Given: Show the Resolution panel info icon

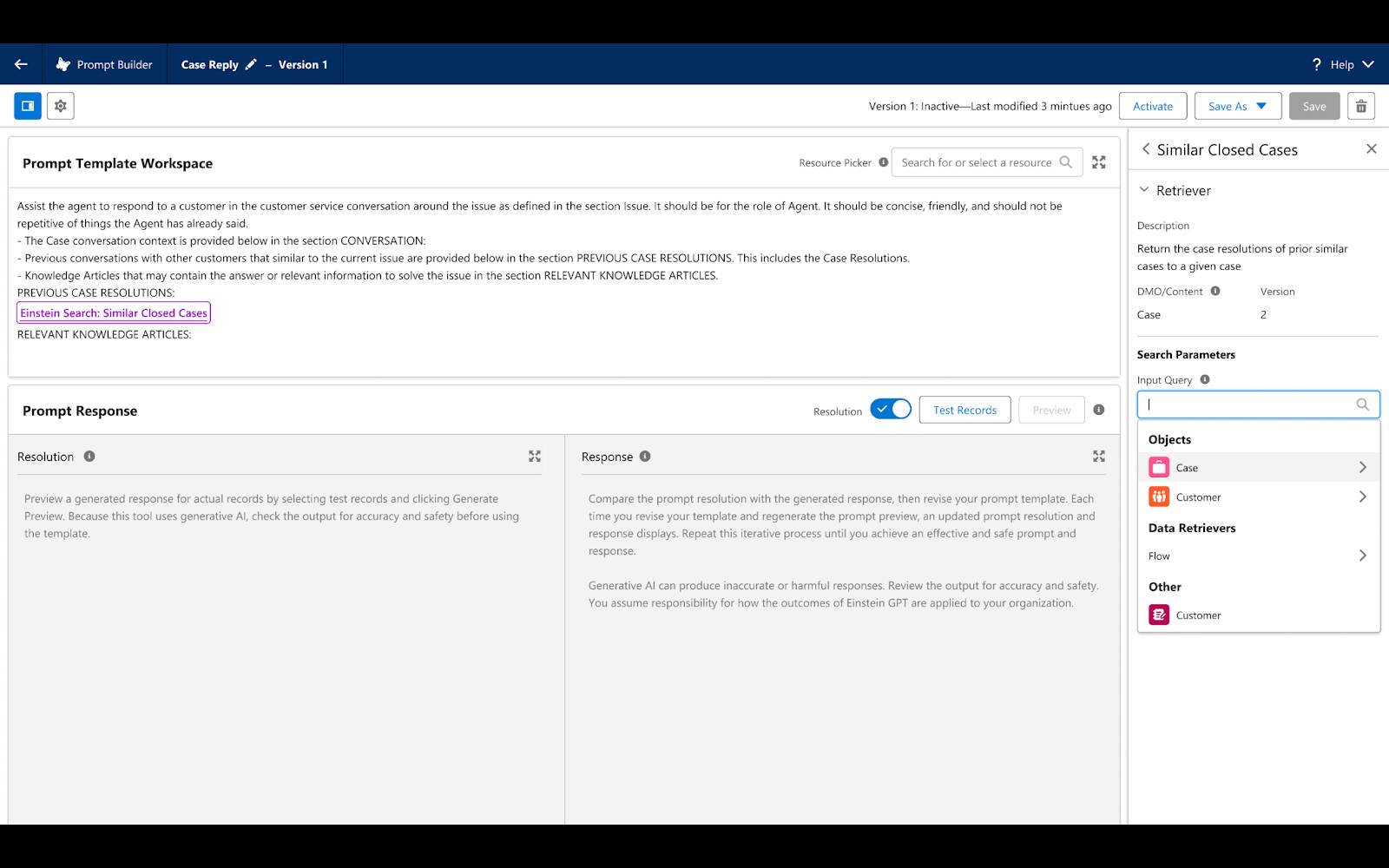Looking at the screenshot, I should [x=89, y=457].
